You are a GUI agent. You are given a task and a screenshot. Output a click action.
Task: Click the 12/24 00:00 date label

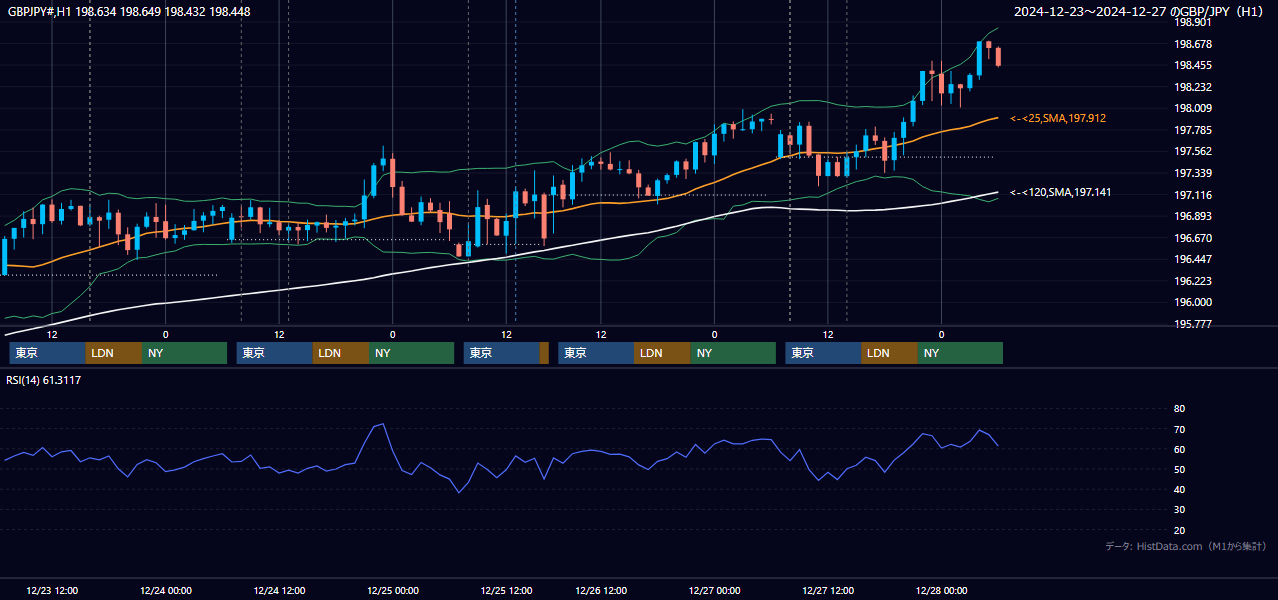tap(166, 591)
